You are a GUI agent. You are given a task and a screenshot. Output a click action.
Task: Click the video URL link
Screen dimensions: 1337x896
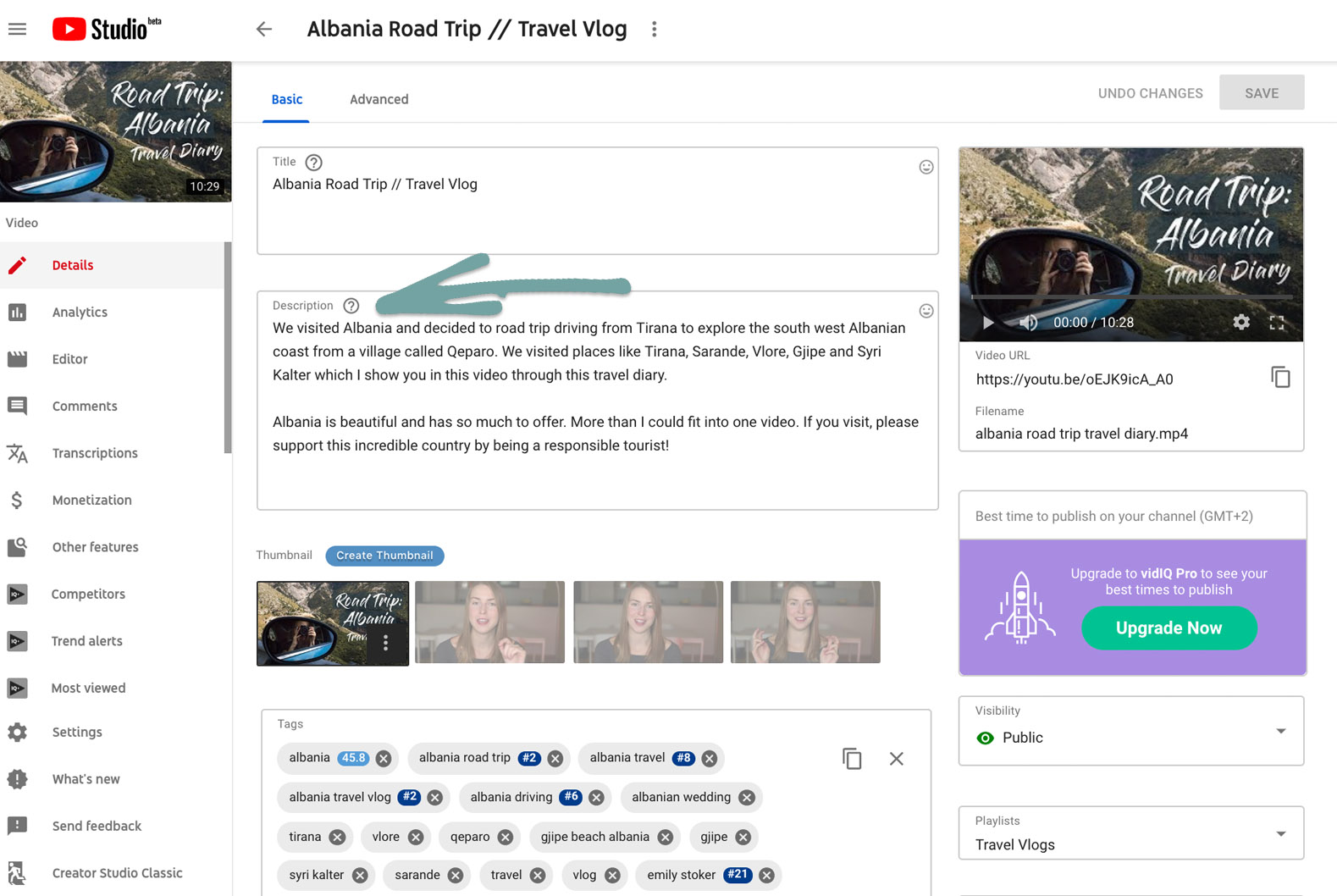point(1074,379)
